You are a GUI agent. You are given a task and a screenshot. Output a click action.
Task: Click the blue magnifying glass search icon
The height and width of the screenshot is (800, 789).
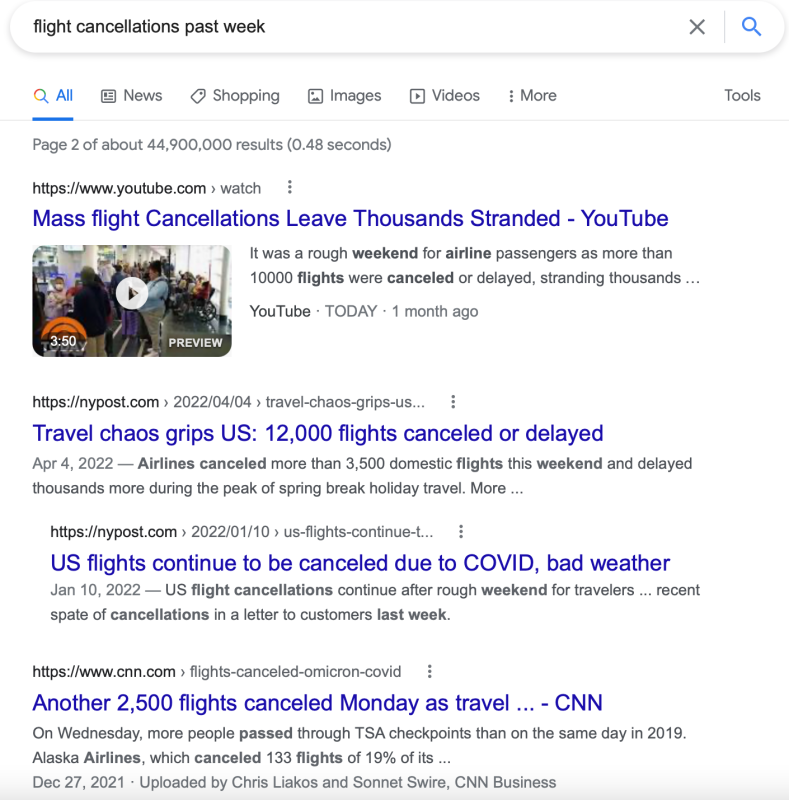(751, 27)
